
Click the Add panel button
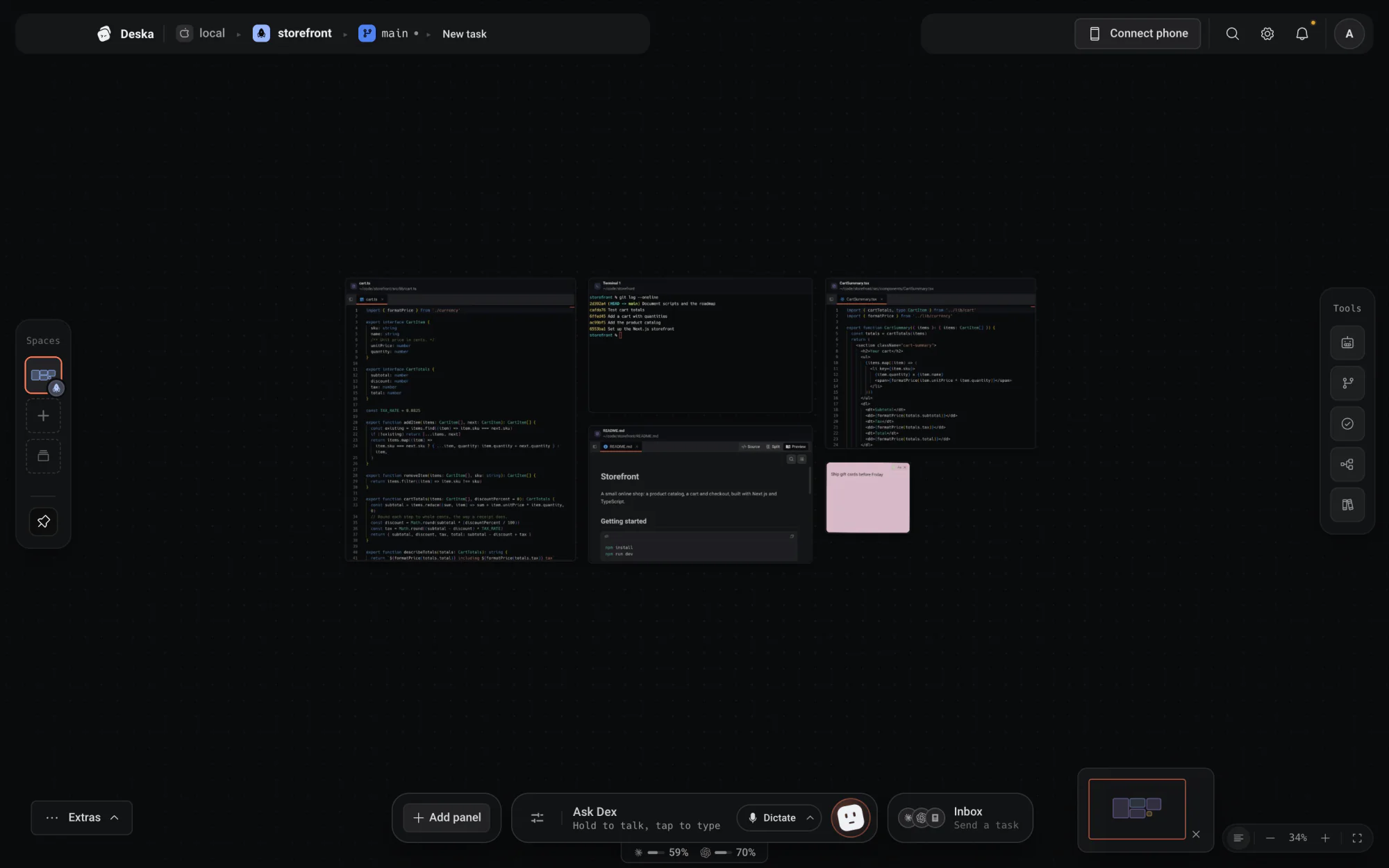(447, 818)
